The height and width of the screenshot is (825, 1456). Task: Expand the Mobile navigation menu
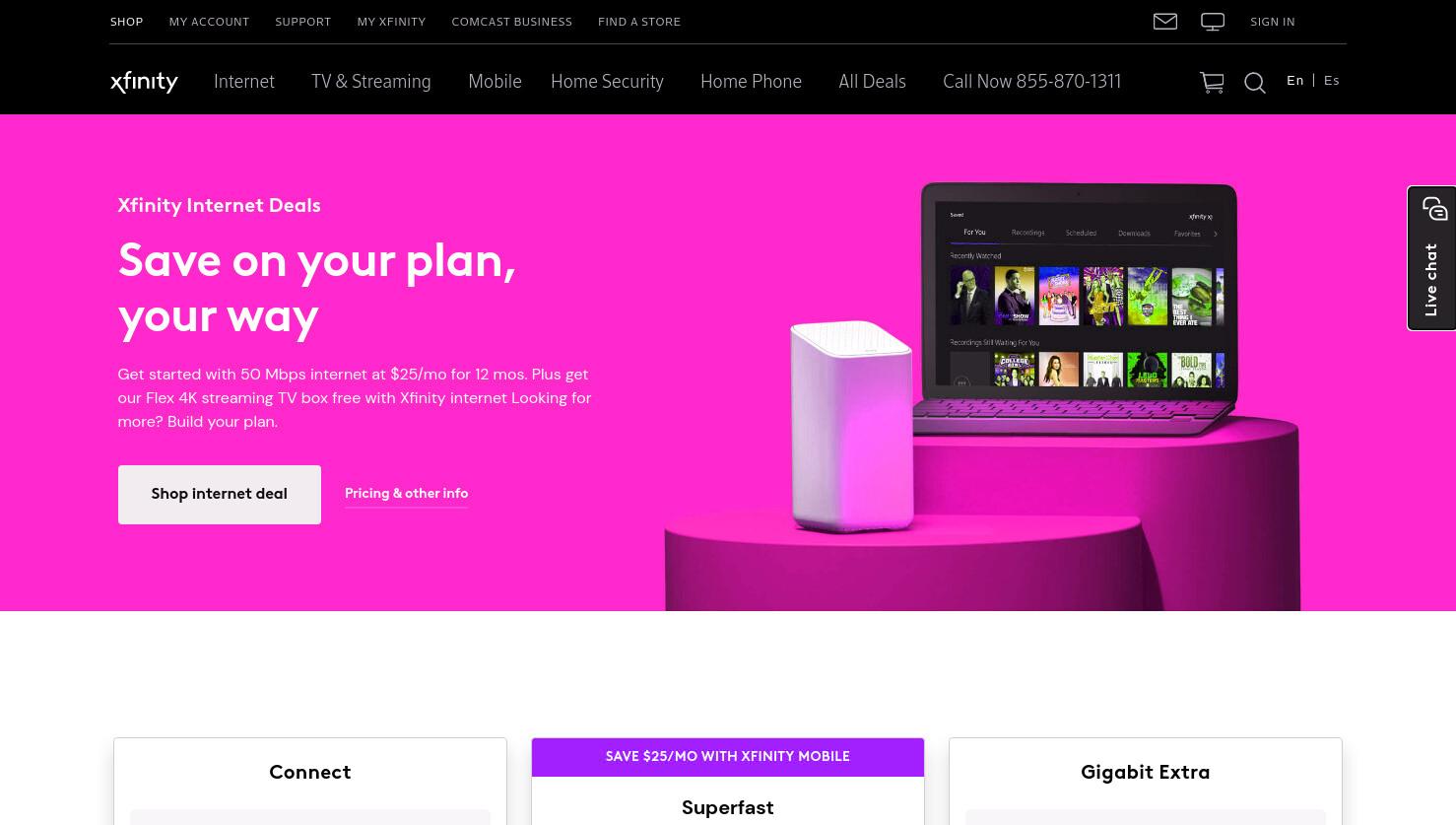pyautogui.click(x=495, y=82)
